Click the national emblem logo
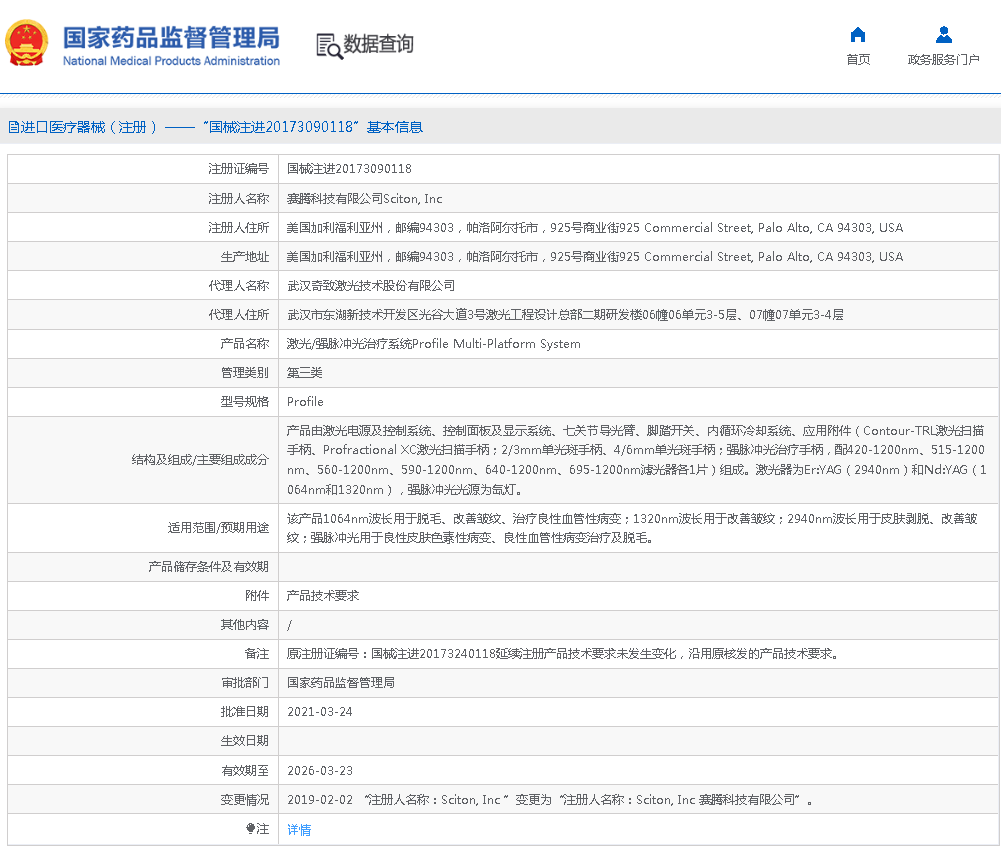Screen dimensions: 1001x847 (x=27, y=45)
